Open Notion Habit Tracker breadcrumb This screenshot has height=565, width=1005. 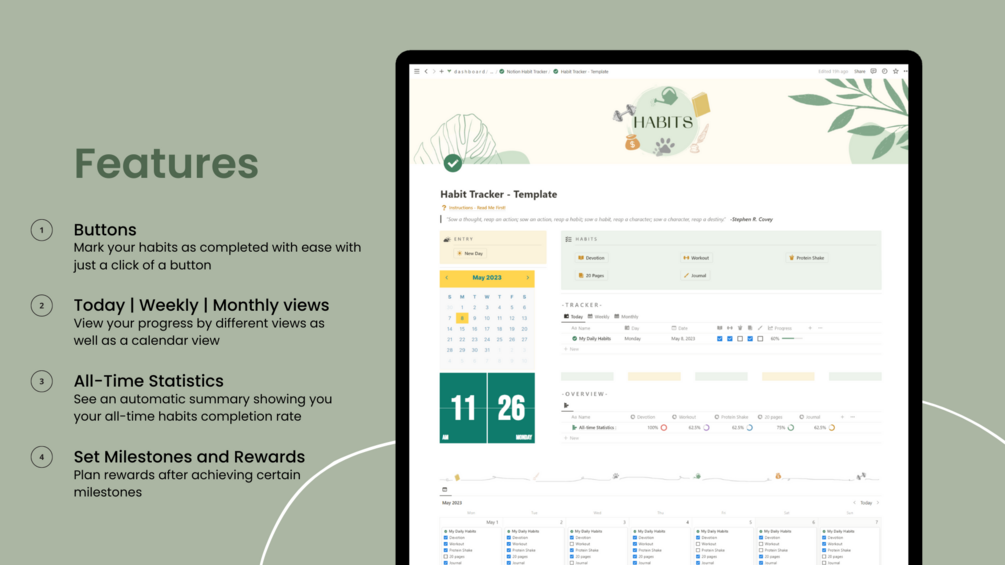523,72
